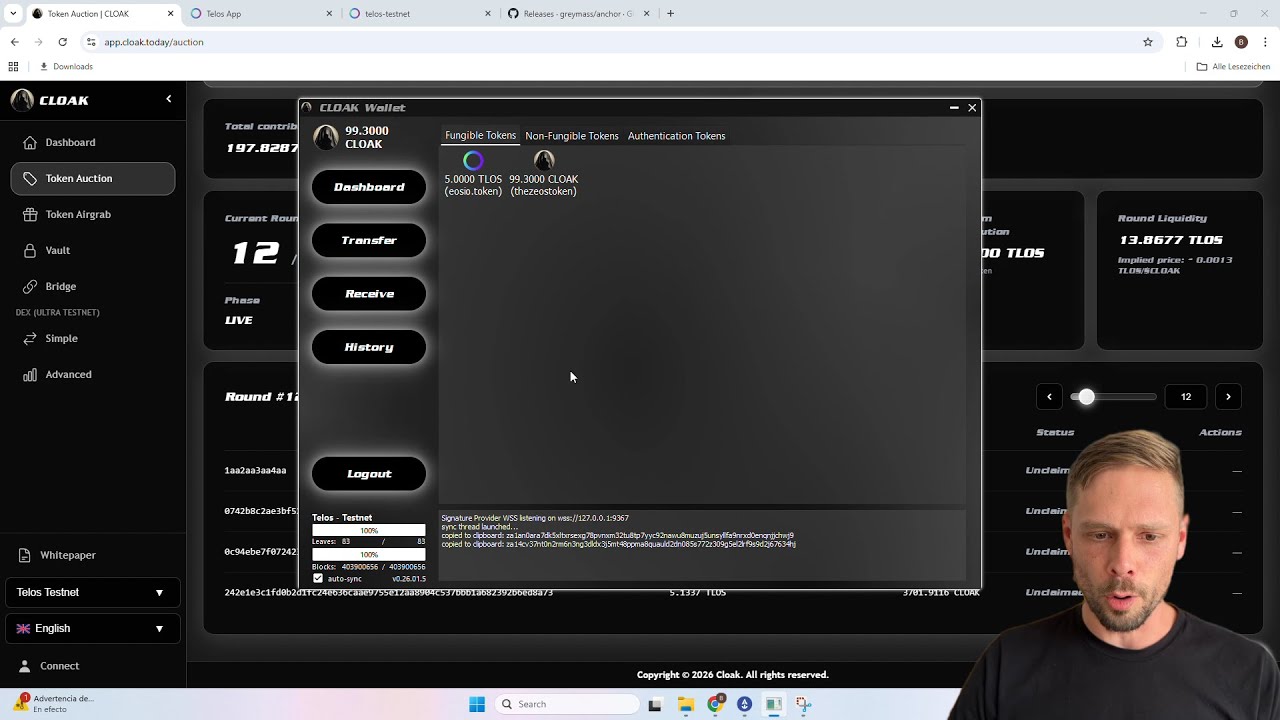Click the round selector slider handle
This screenshot has width=1280, height=720.
pyautogui.click(x=1086, y=397)
